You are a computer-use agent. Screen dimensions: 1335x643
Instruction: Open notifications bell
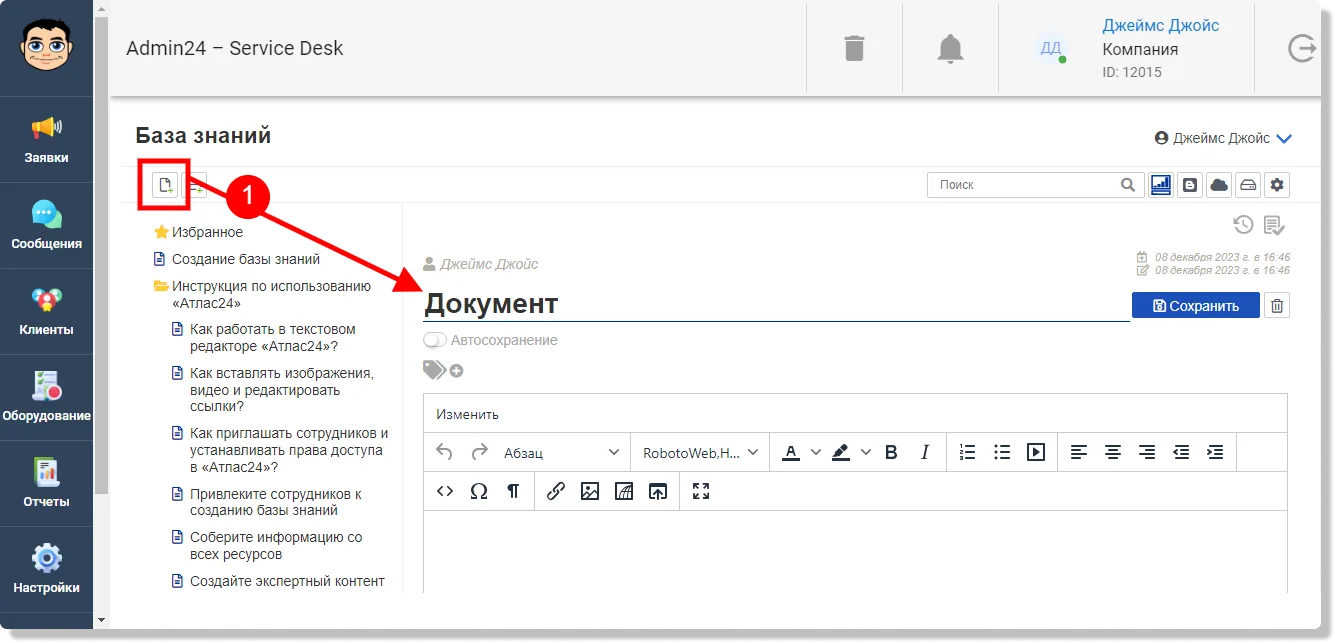[950, 48]
